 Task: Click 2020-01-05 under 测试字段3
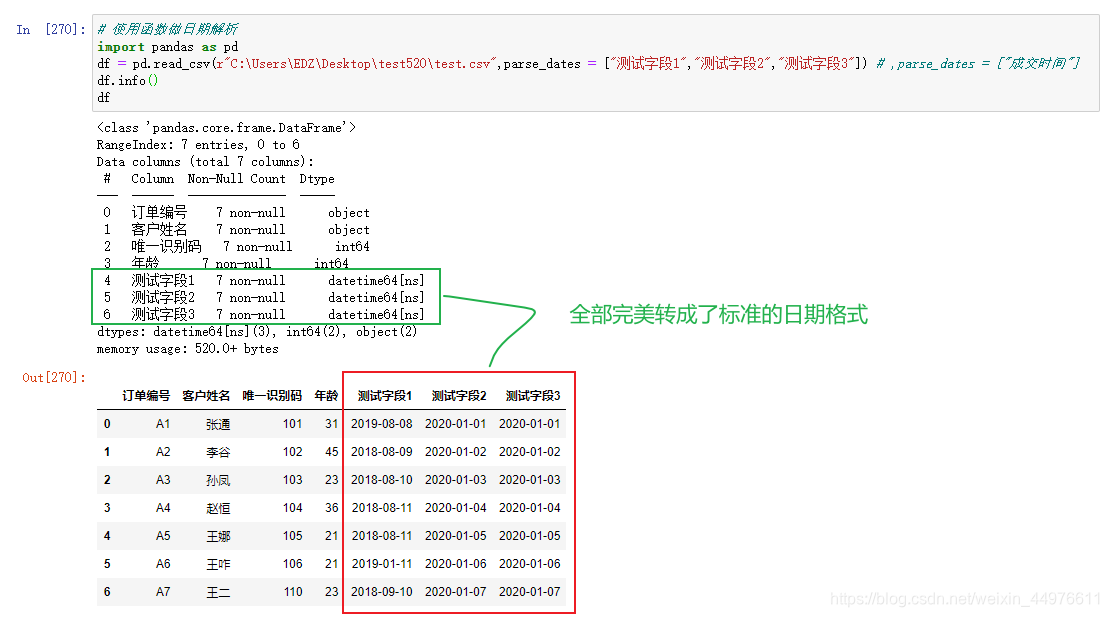click(530, 536)
